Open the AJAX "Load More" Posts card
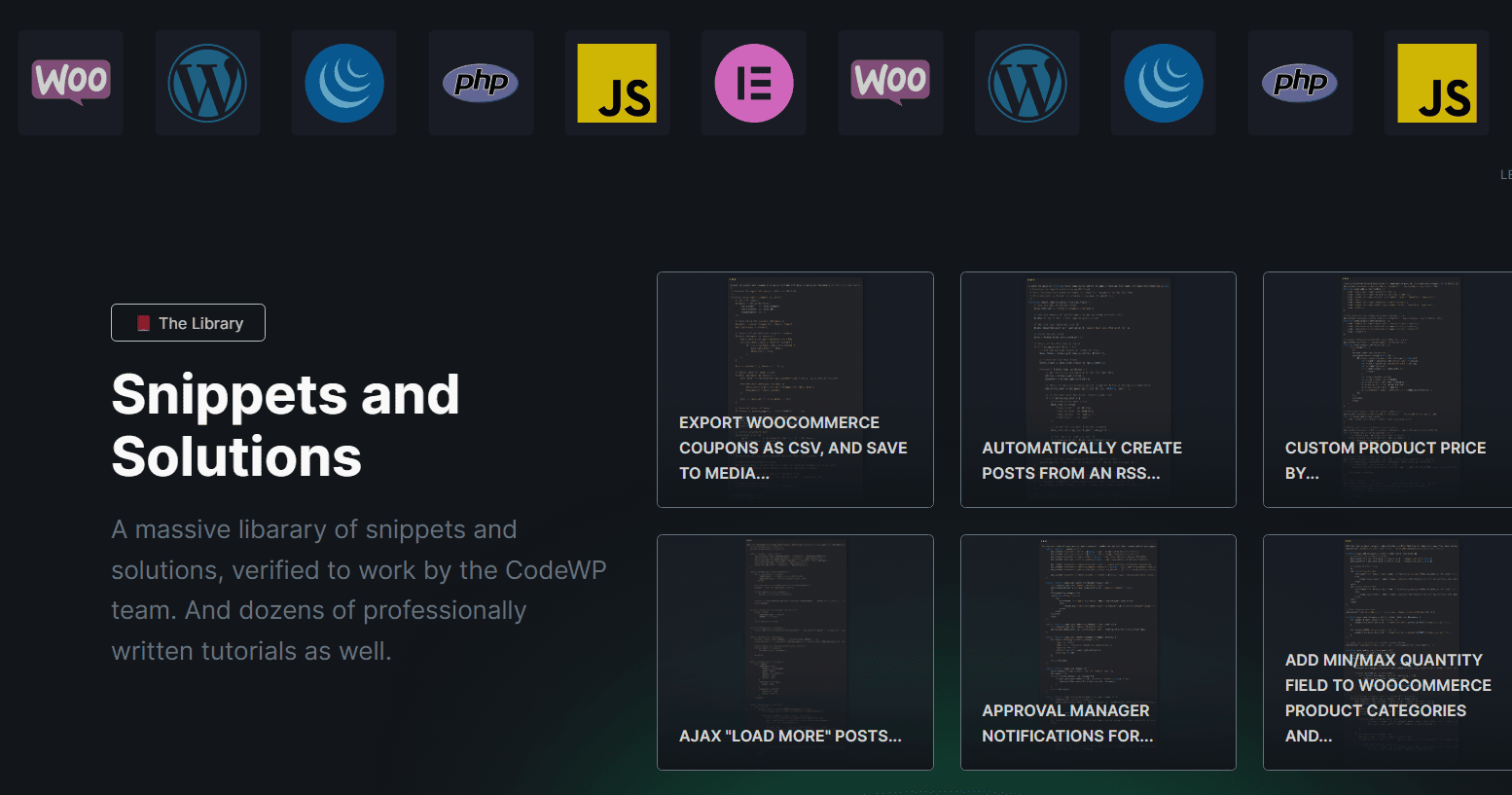 point(795,652)
